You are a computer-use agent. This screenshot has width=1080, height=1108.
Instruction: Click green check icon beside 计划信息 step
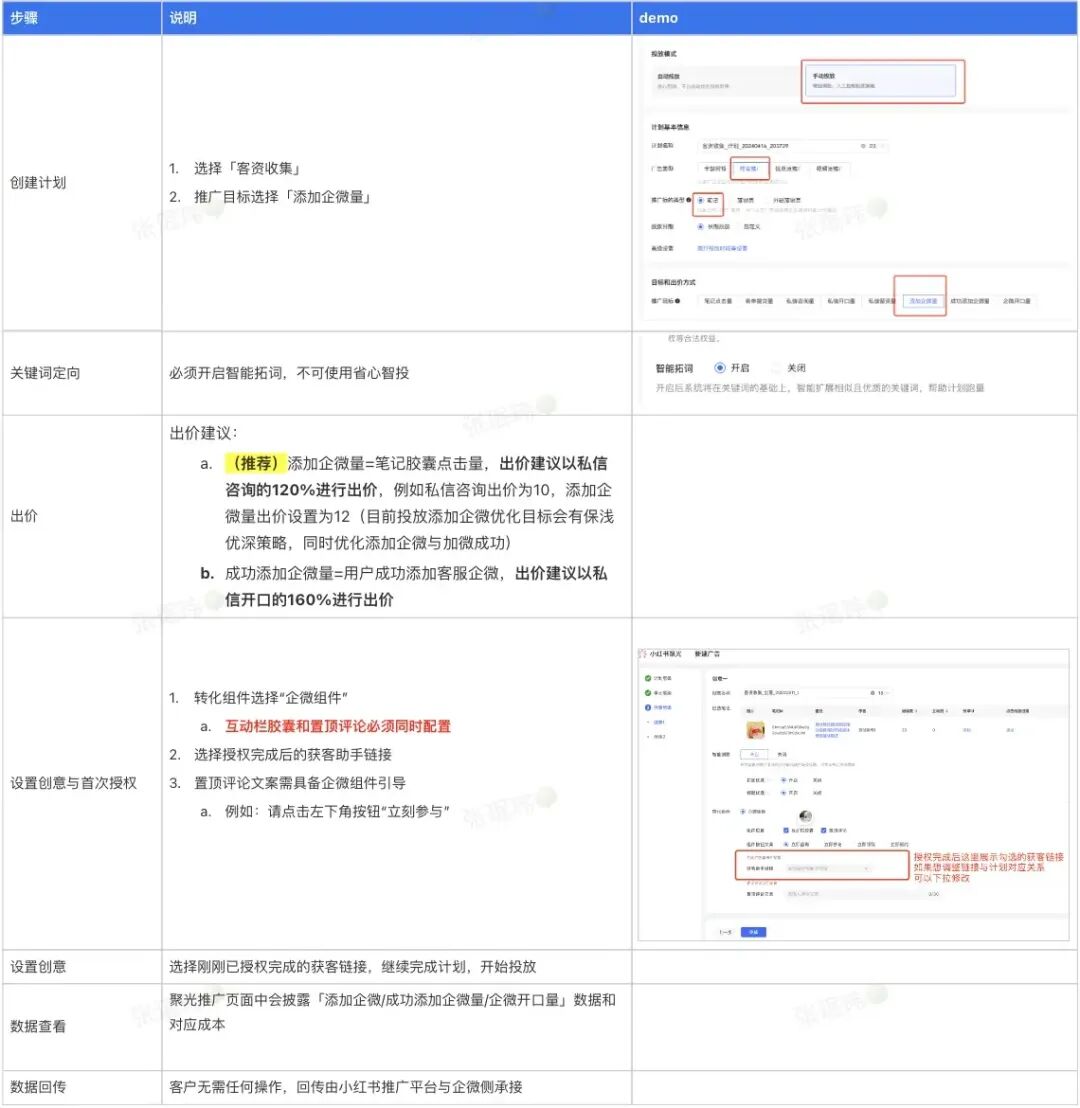coord(647,678)
